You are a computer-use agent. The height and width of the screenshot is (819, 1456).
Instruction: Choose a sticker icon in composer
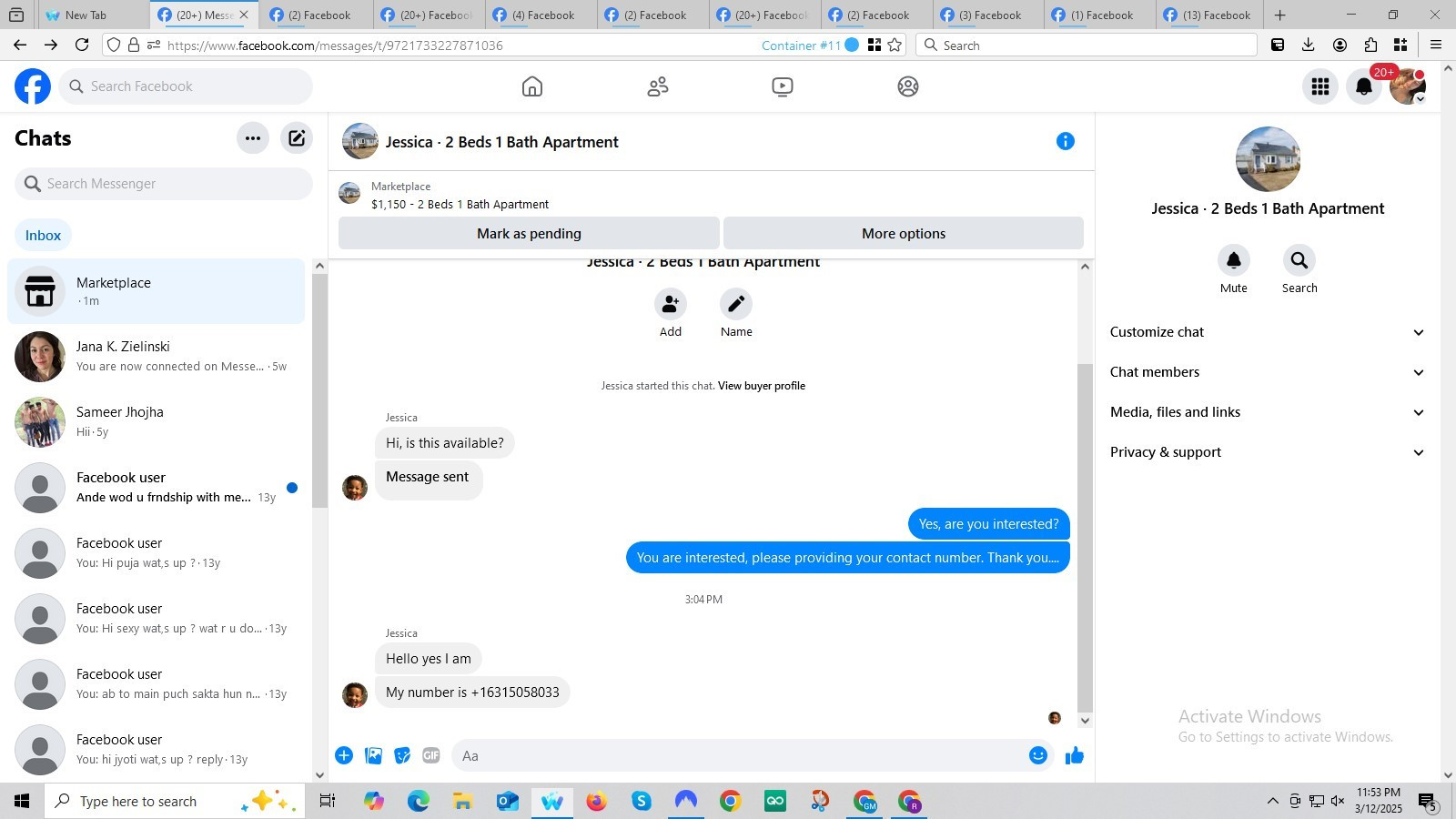pos(402,755)
